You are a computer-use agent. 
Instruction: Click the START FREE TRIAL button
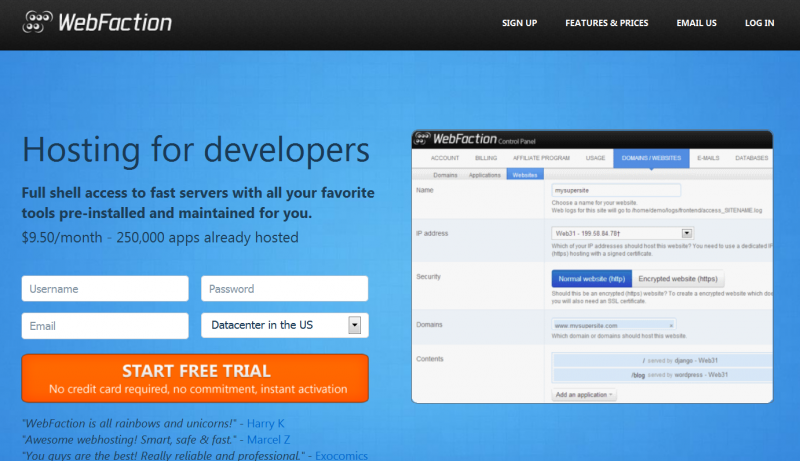[195, 378]
